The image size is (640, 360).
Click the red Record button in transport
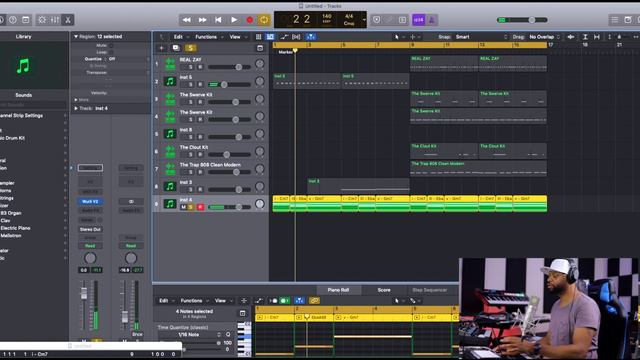tap(249, 20)
